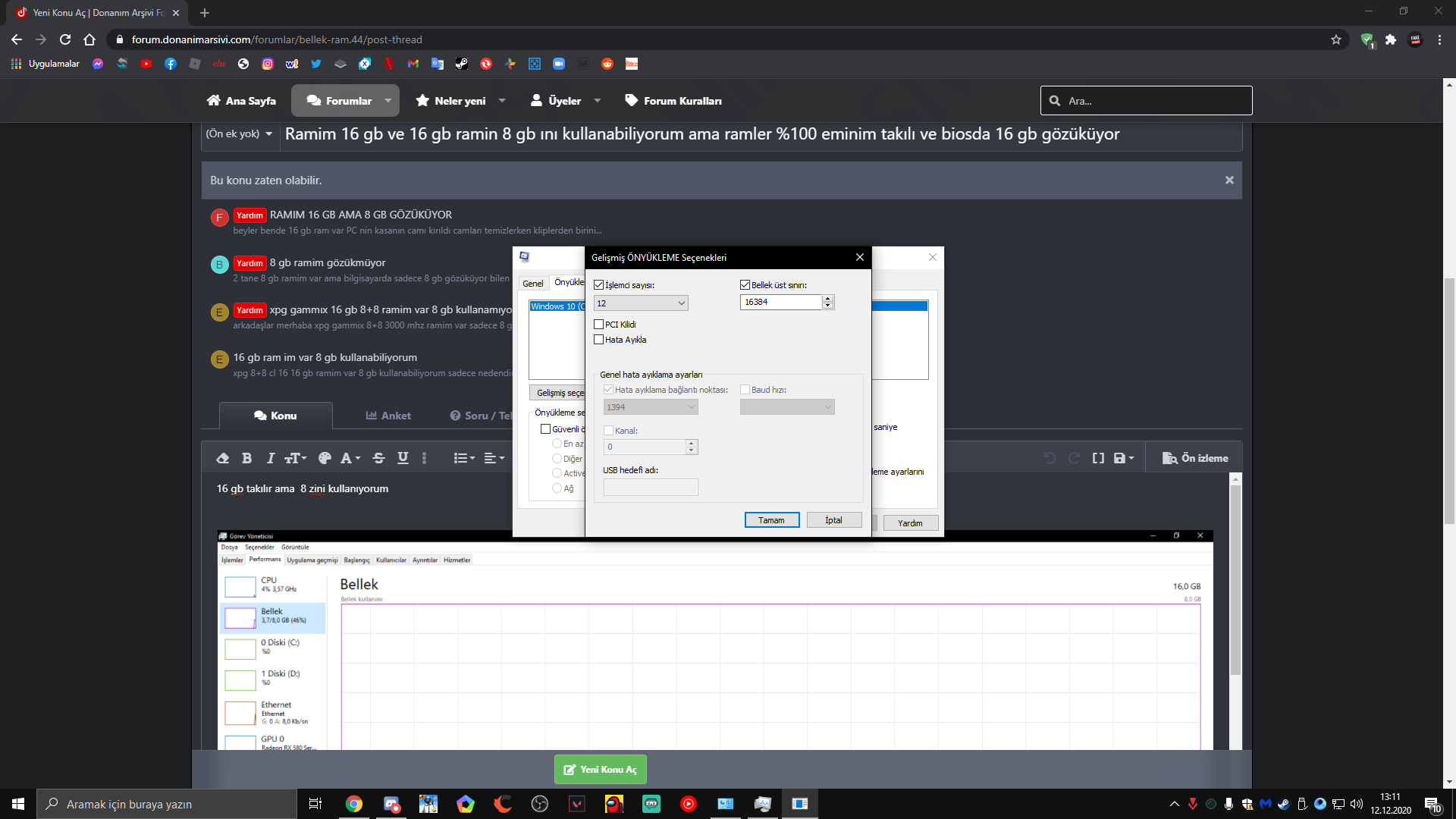This screenshot has width=1456, height=819.
Task: Open the Twitter bookmark icon
Action: (x=316, y=64)
